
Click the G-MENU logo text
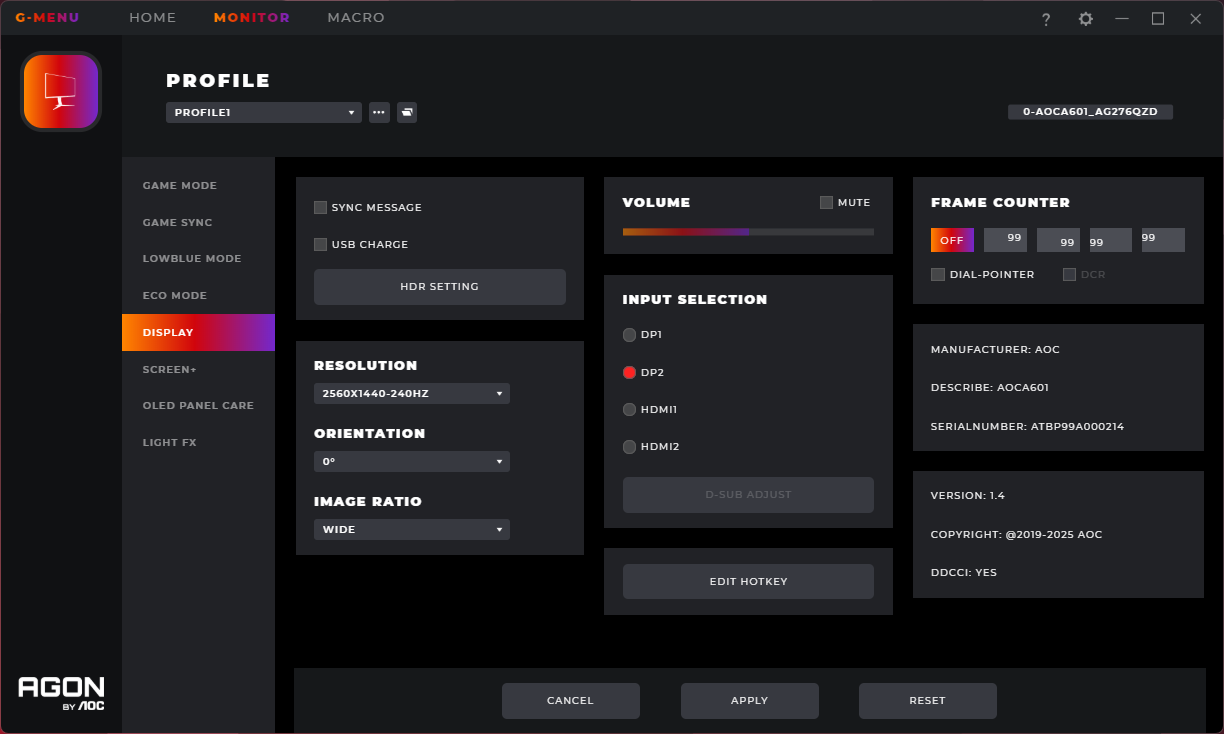pyautogui.click(x=47, y=18)
